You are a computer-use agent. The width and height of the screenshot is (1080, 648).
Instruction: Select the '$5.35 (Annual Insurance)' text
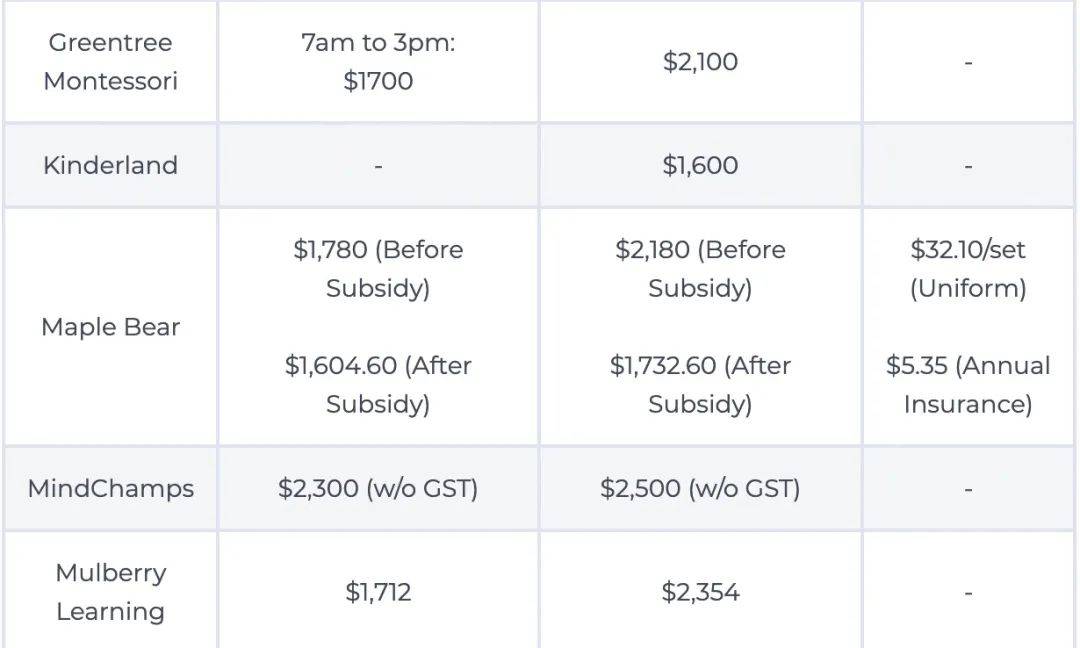click(x=968, y=385)
